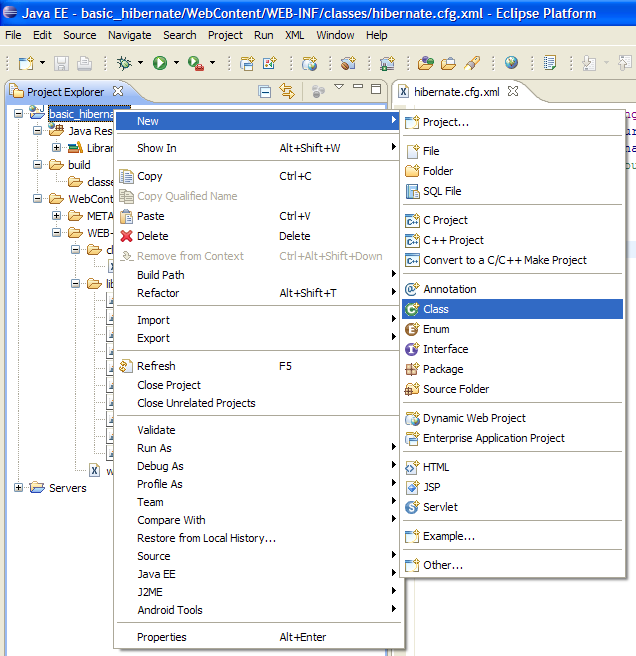The width and height of the screenshot is (636, 656).
Task: Toggle Link with Editor in Project Explorer
Action: [287, 91]
